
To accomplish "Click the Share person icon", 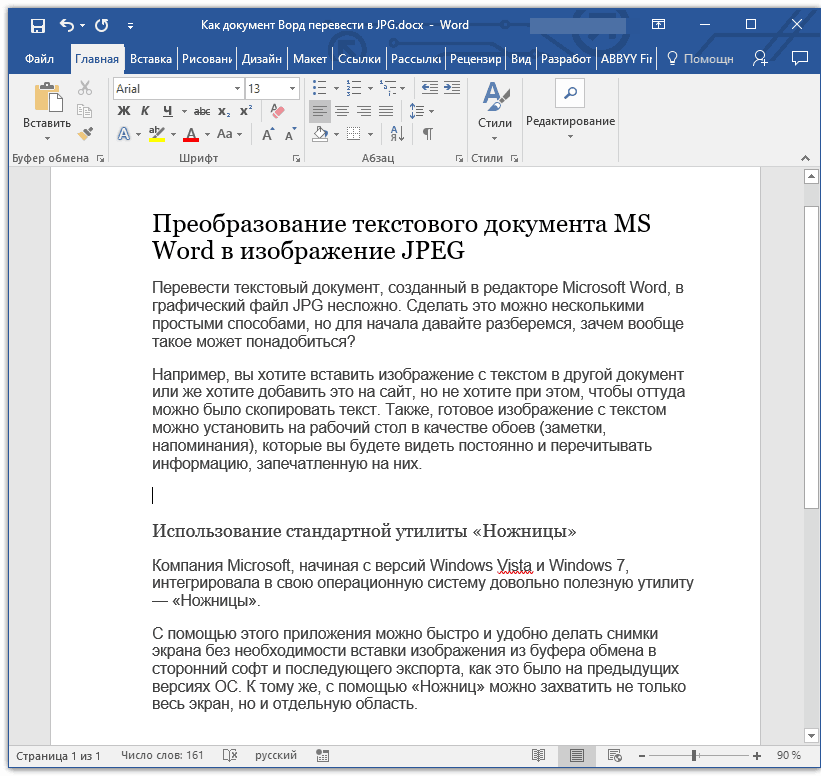I will click(759, 58).
